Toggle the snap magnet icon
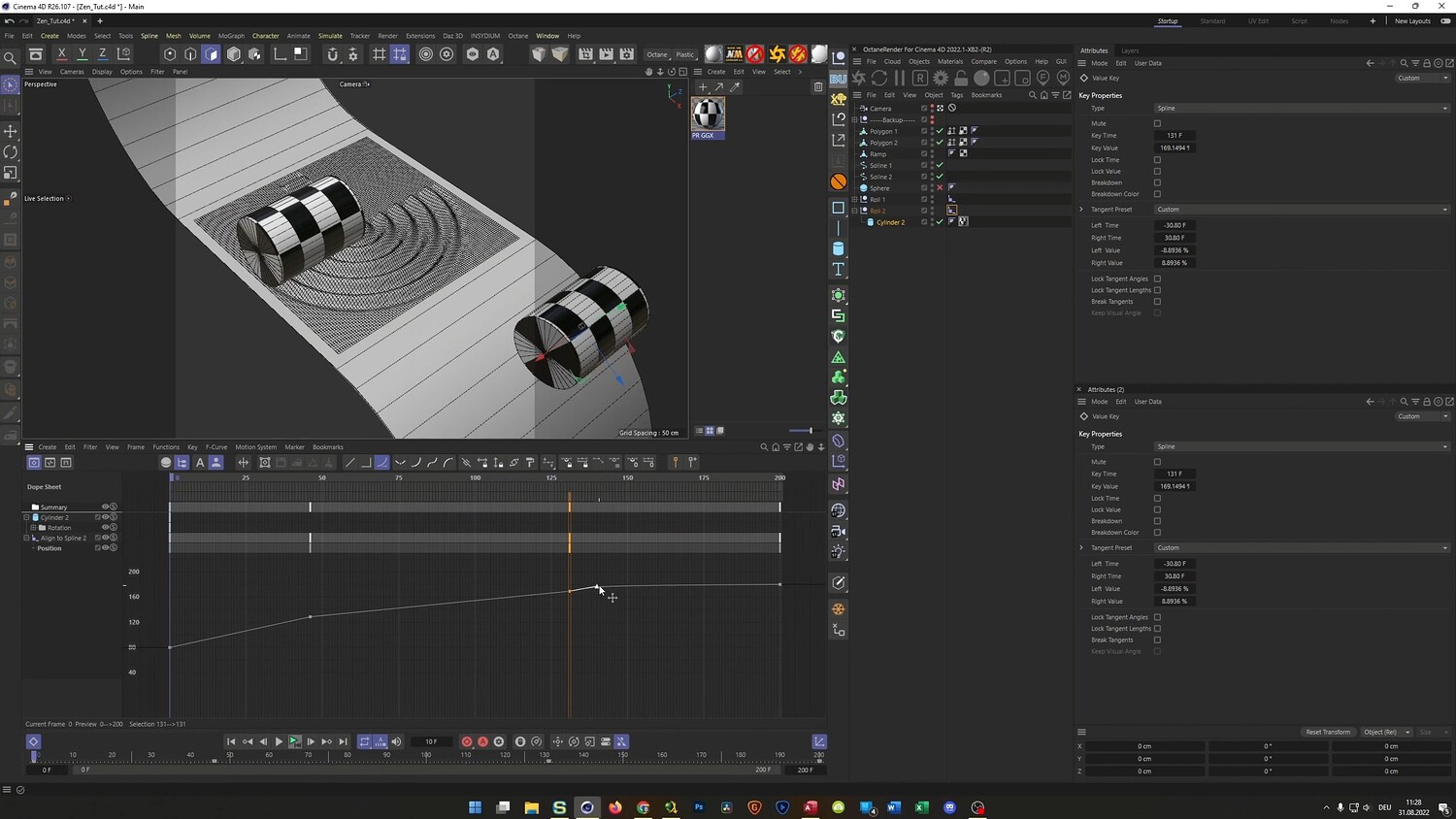Viewport: 1456px width, 819px height. [x=332, y=54]
